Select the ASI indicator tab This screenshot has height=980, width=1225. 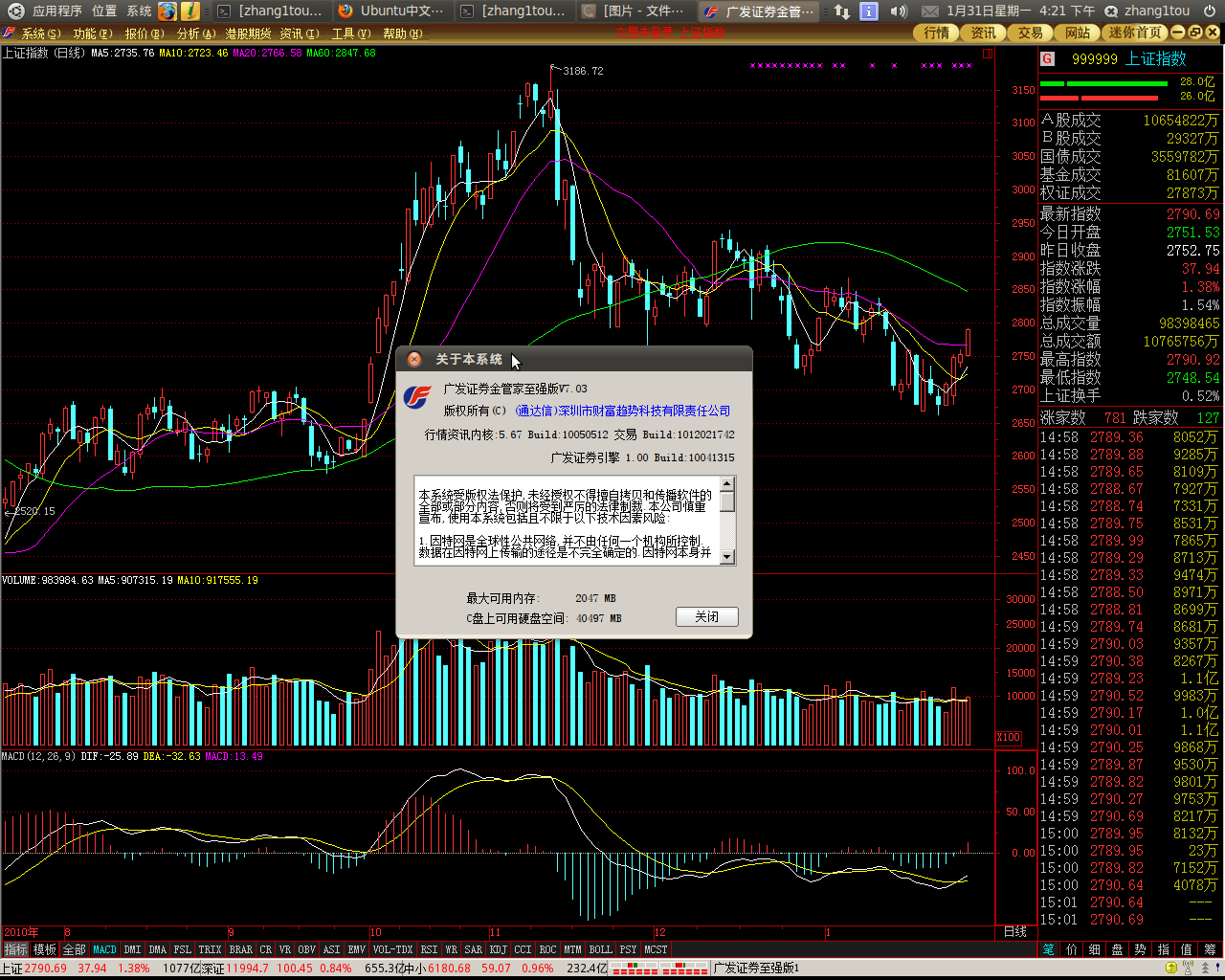point(332,949)
